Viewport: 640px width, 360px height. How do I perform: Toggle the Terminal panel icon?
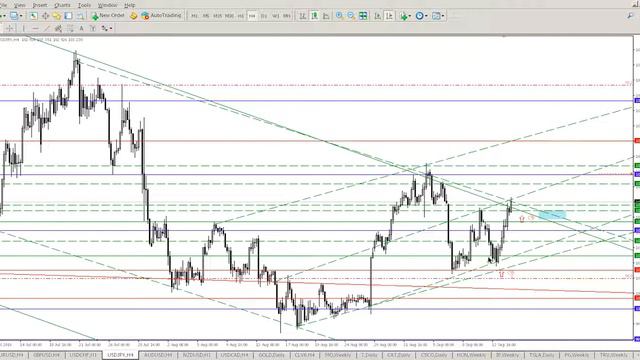(68, 16)
